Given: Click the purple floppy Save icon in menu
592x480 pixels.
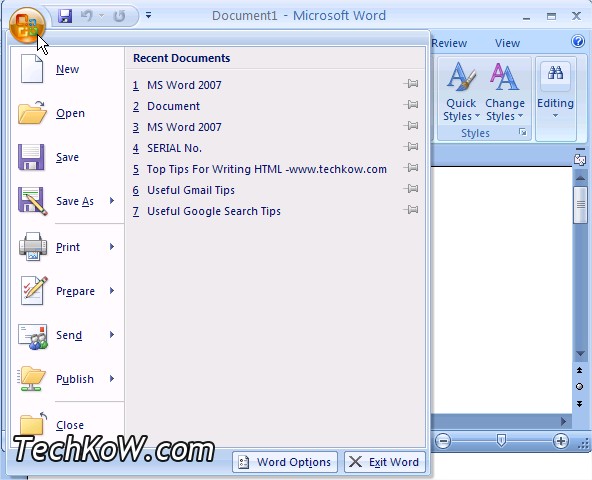Looking at the screenshot, I should pos(31,157).
